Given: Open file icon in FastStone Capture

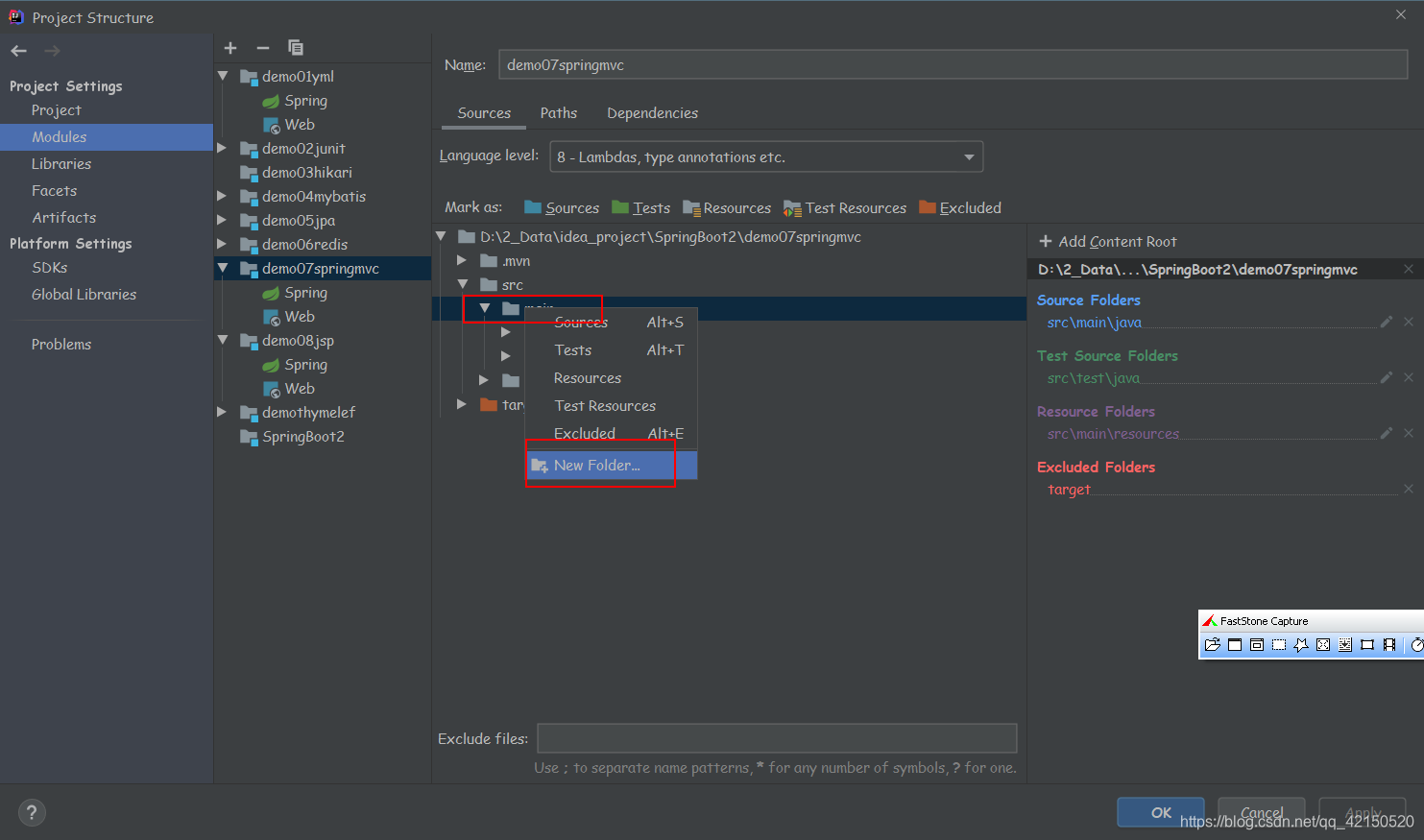Looking at the screenshot, I should click(x=1213, y=645).
